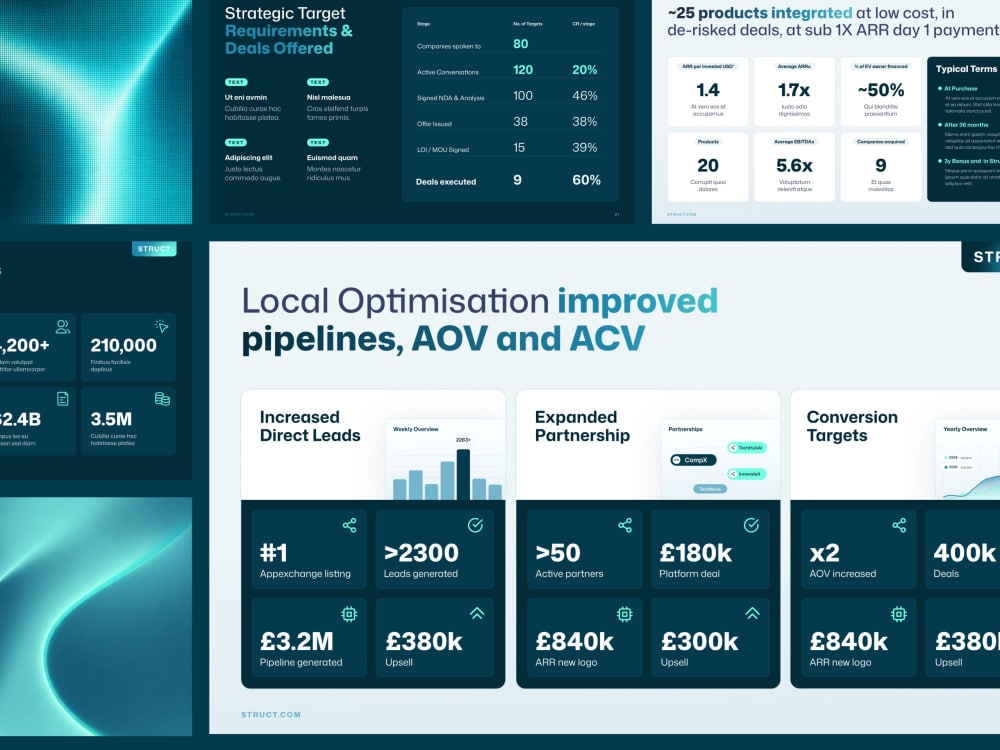Click chip icon in Pipeline generated tile

tap(349, 614)
